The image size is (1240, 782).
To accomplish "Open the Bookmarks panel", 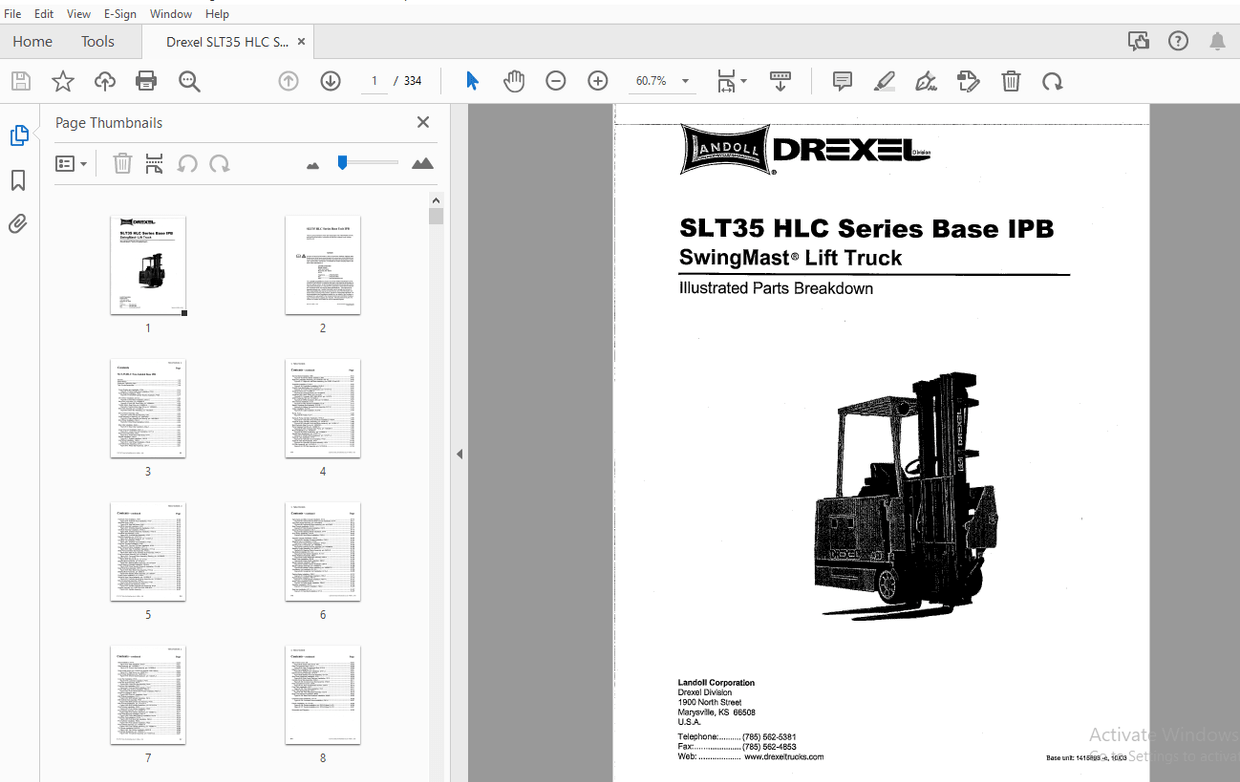I will [19, 179].
